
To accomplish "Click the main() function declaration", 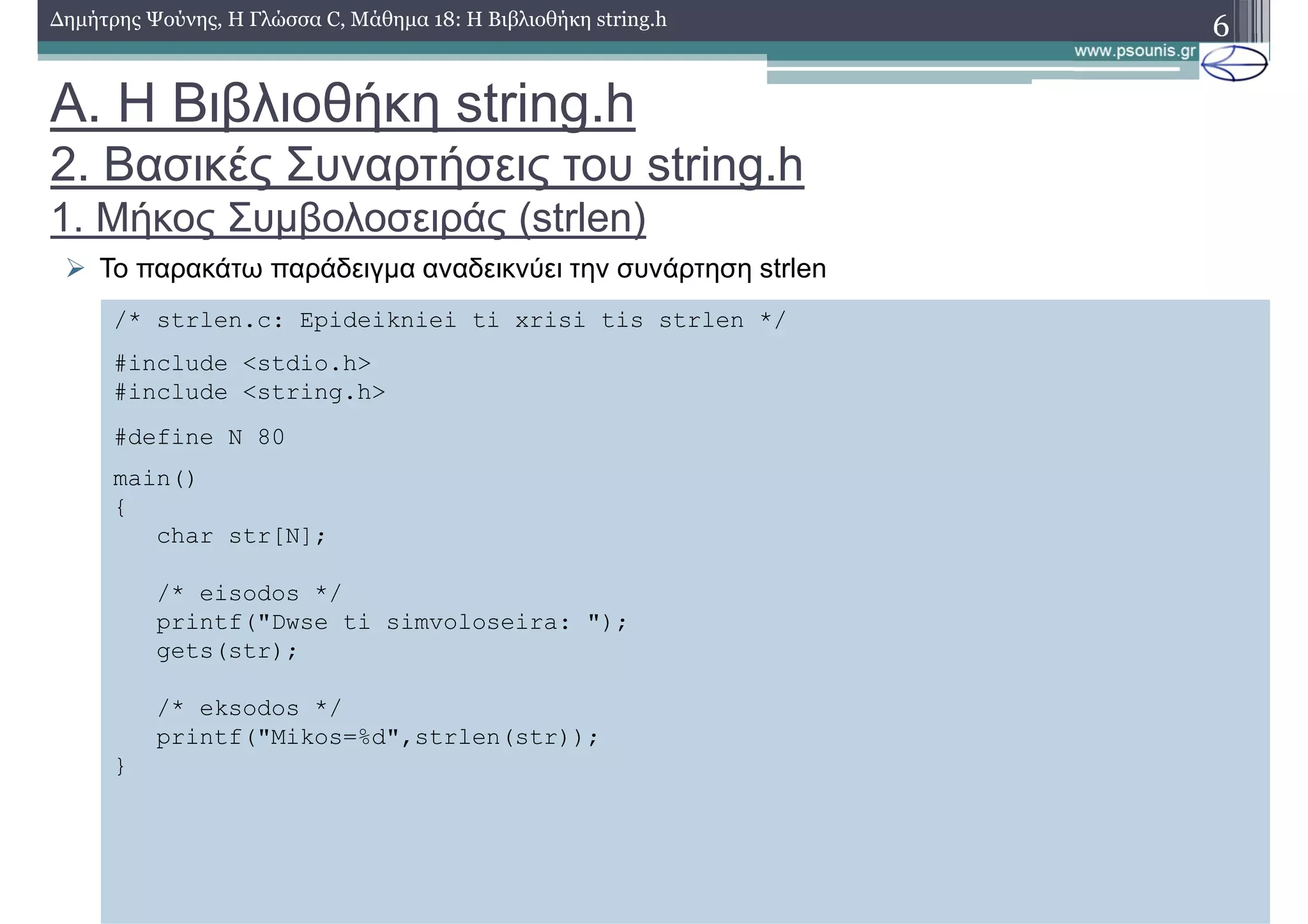I will pos(154,478).
